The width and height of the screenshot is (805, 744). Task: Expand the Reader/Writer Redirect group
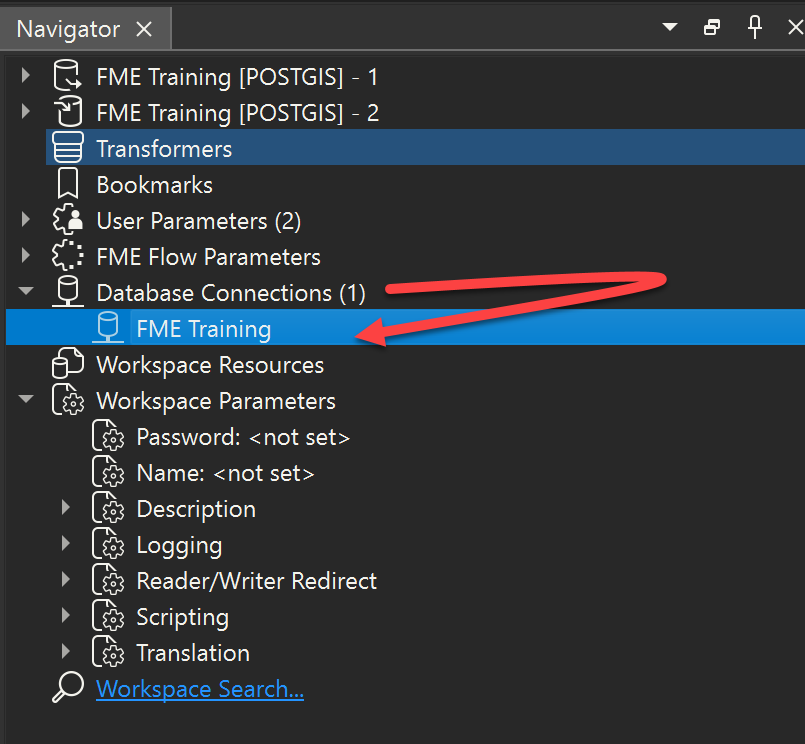[66, 581]
